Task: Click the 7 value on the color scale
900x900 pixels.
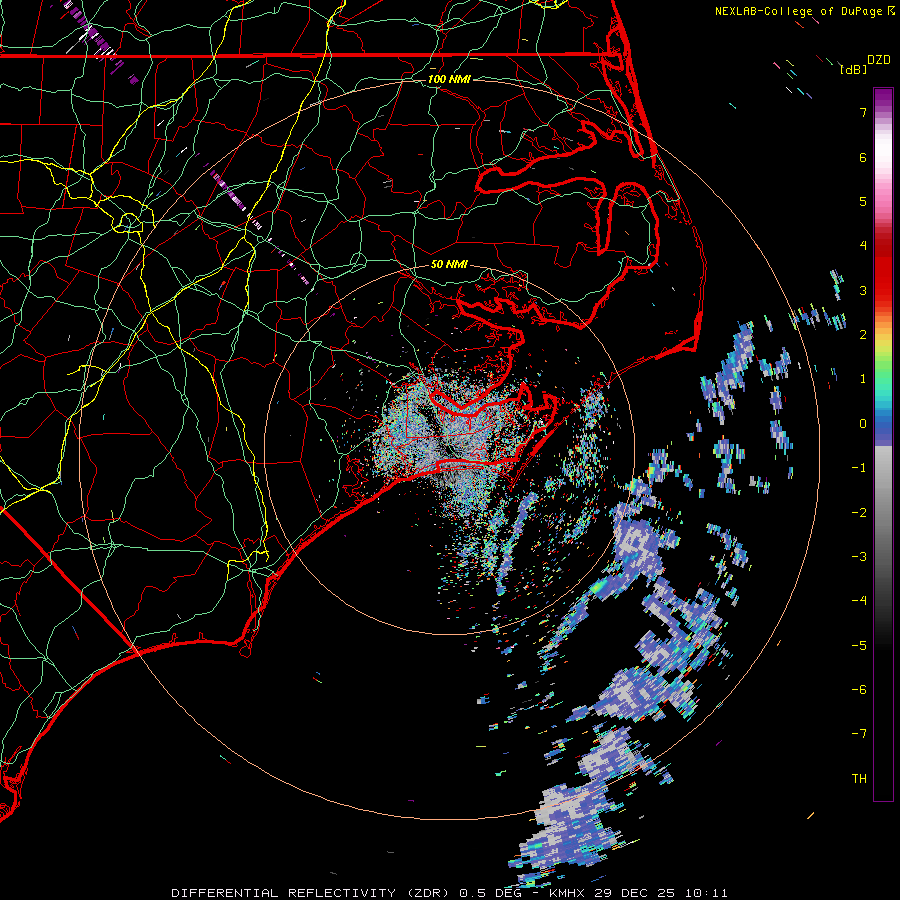Action: point(863,112)
